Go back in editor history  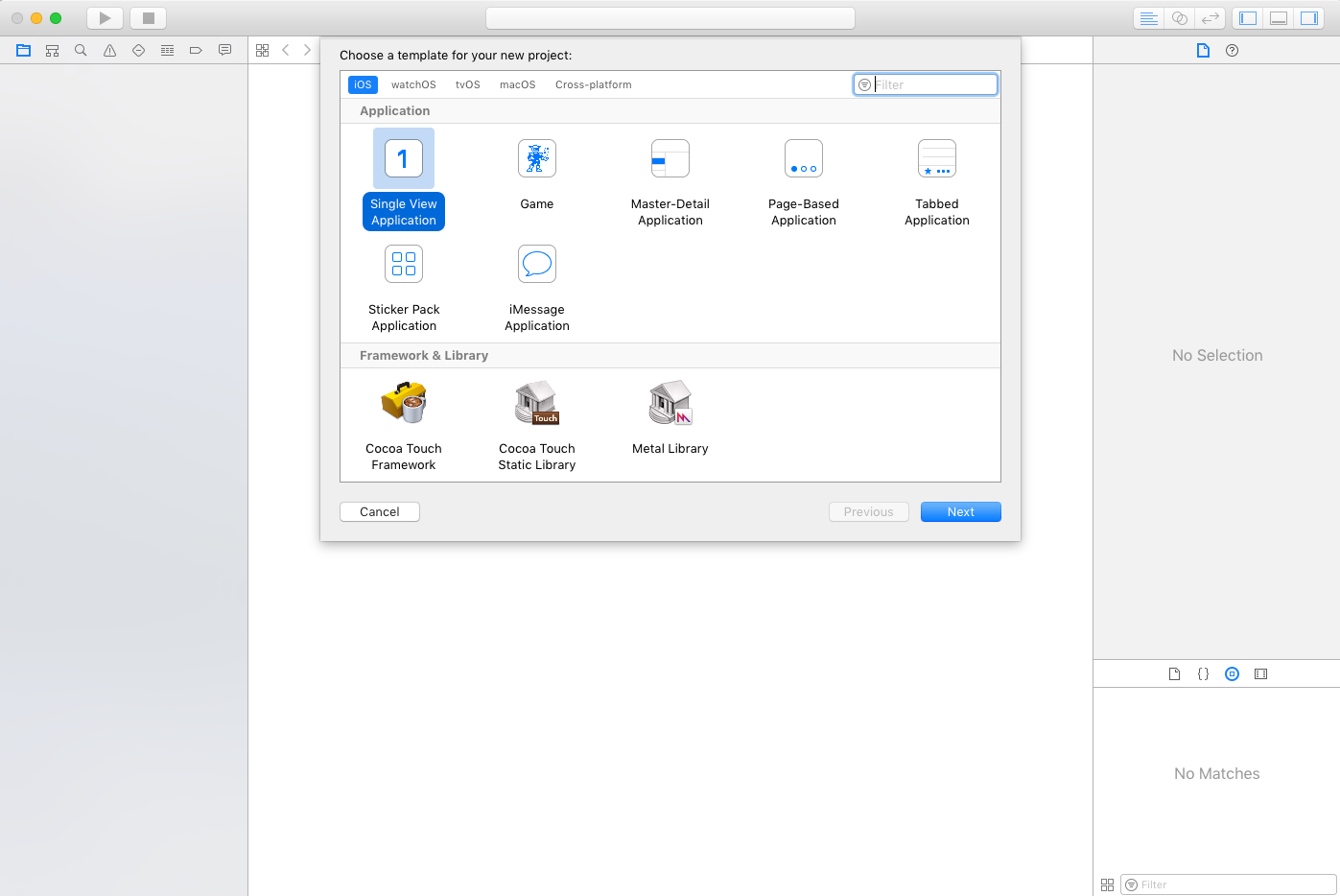286,51
